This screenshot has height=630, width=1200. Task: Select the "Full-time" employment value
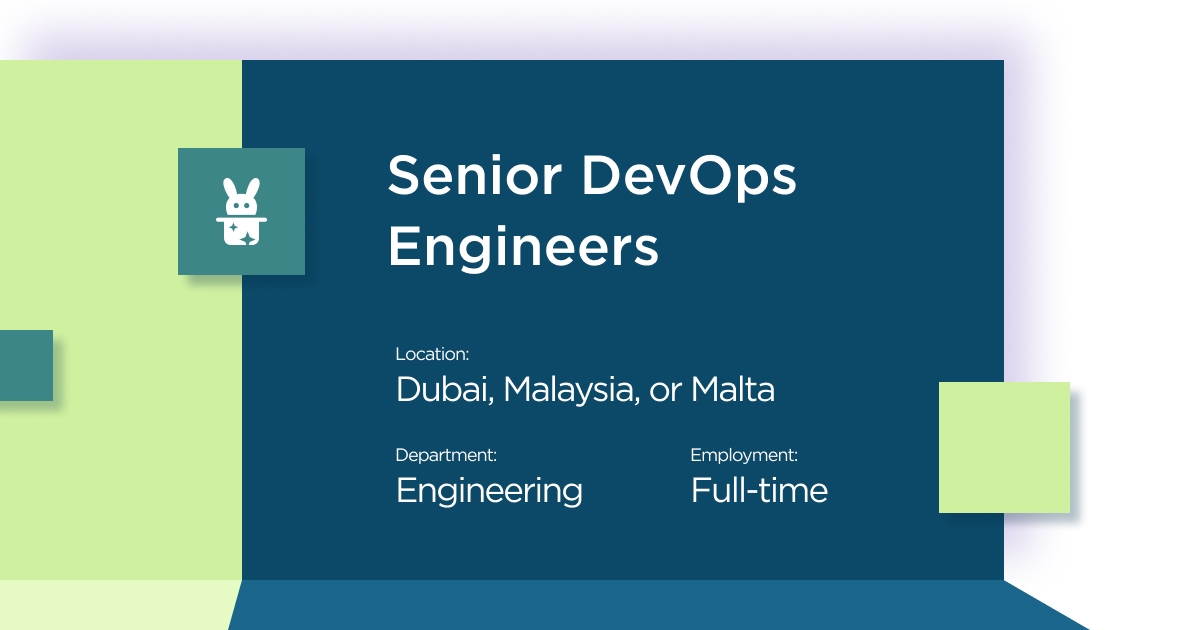(x=759, y=491)
